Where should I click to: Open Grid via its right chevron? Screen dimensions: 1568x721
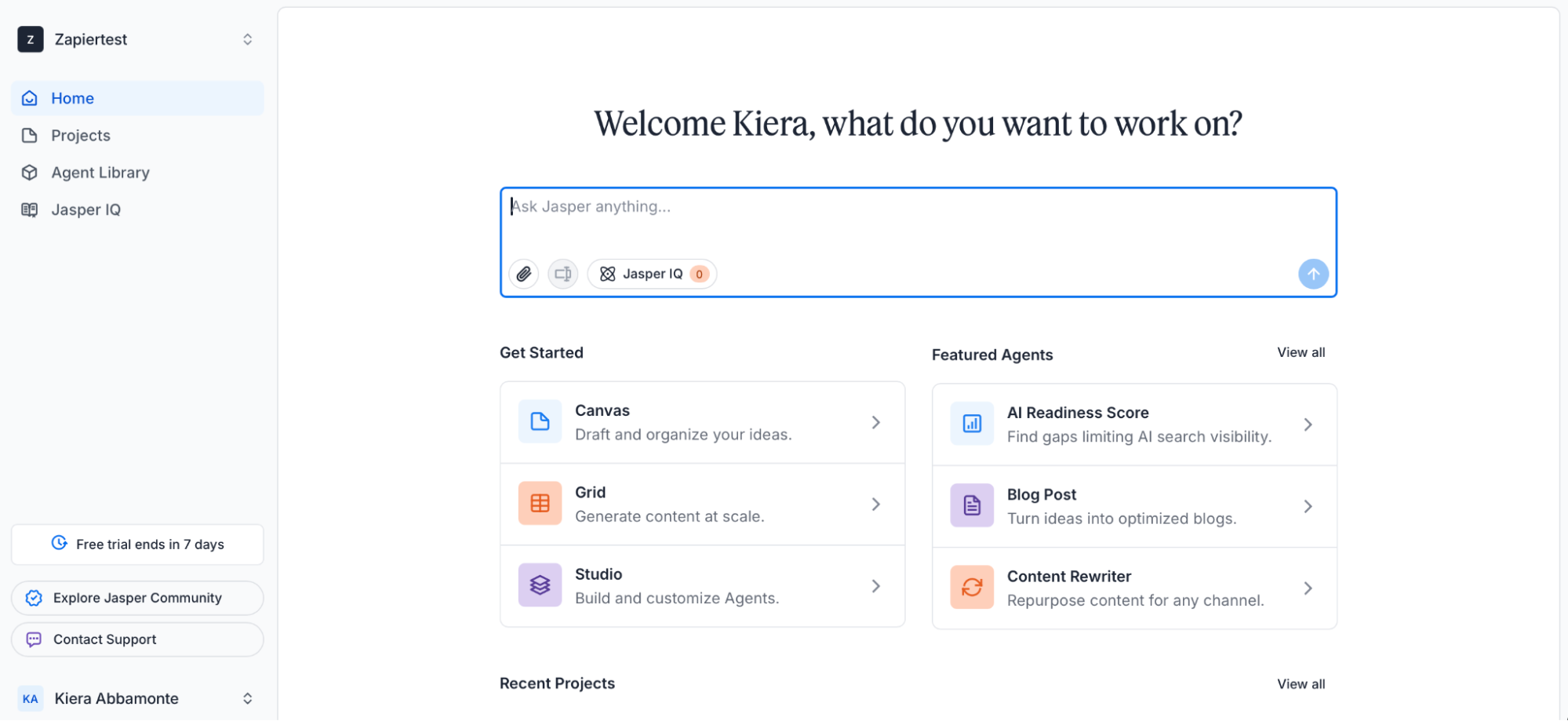pyautogui.click(x=876, y=504)
